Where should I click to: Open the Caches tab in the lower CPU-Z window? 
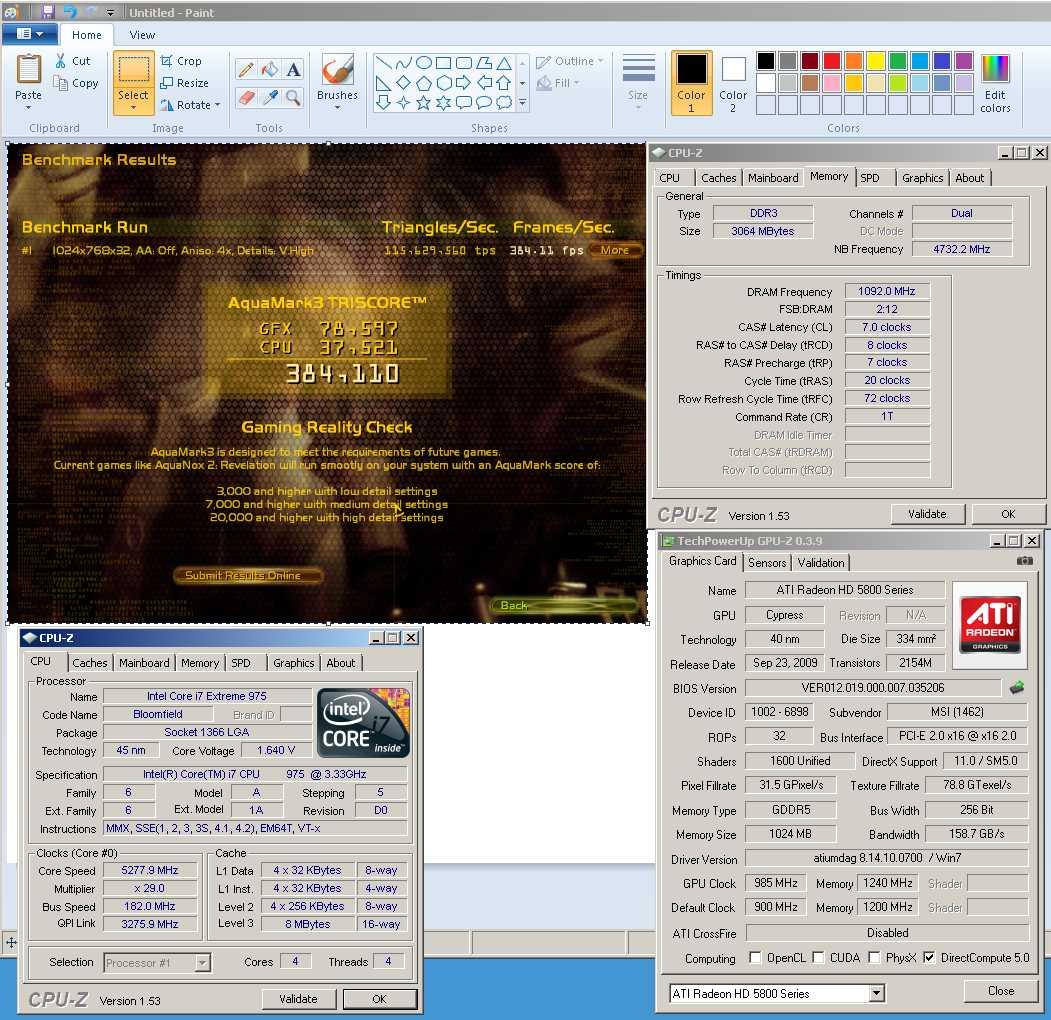90,663
